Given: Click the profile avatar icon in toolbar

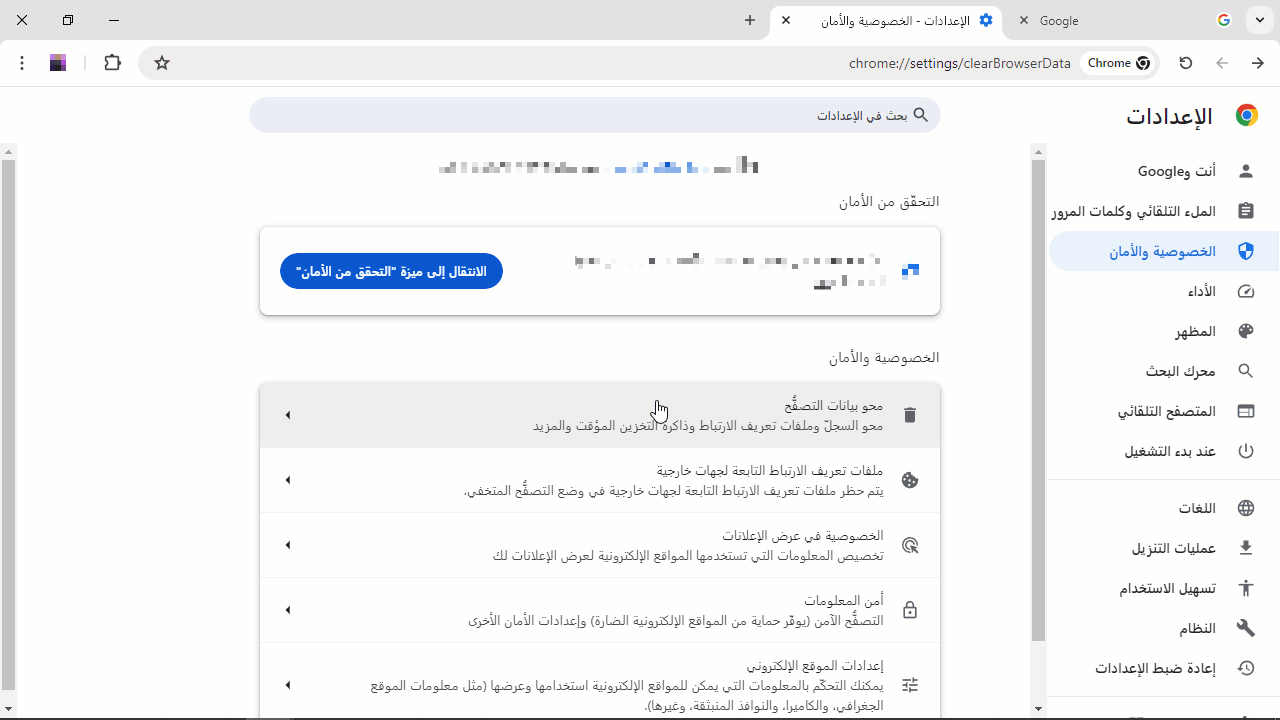Looking at the screenshot, I should (58, 63).
